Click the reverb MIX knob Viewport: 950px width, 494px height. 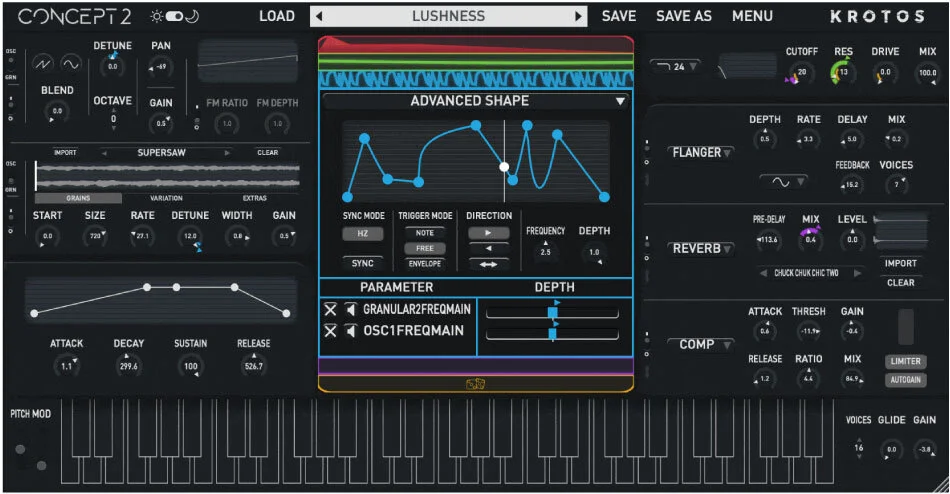tap(810, 239)
